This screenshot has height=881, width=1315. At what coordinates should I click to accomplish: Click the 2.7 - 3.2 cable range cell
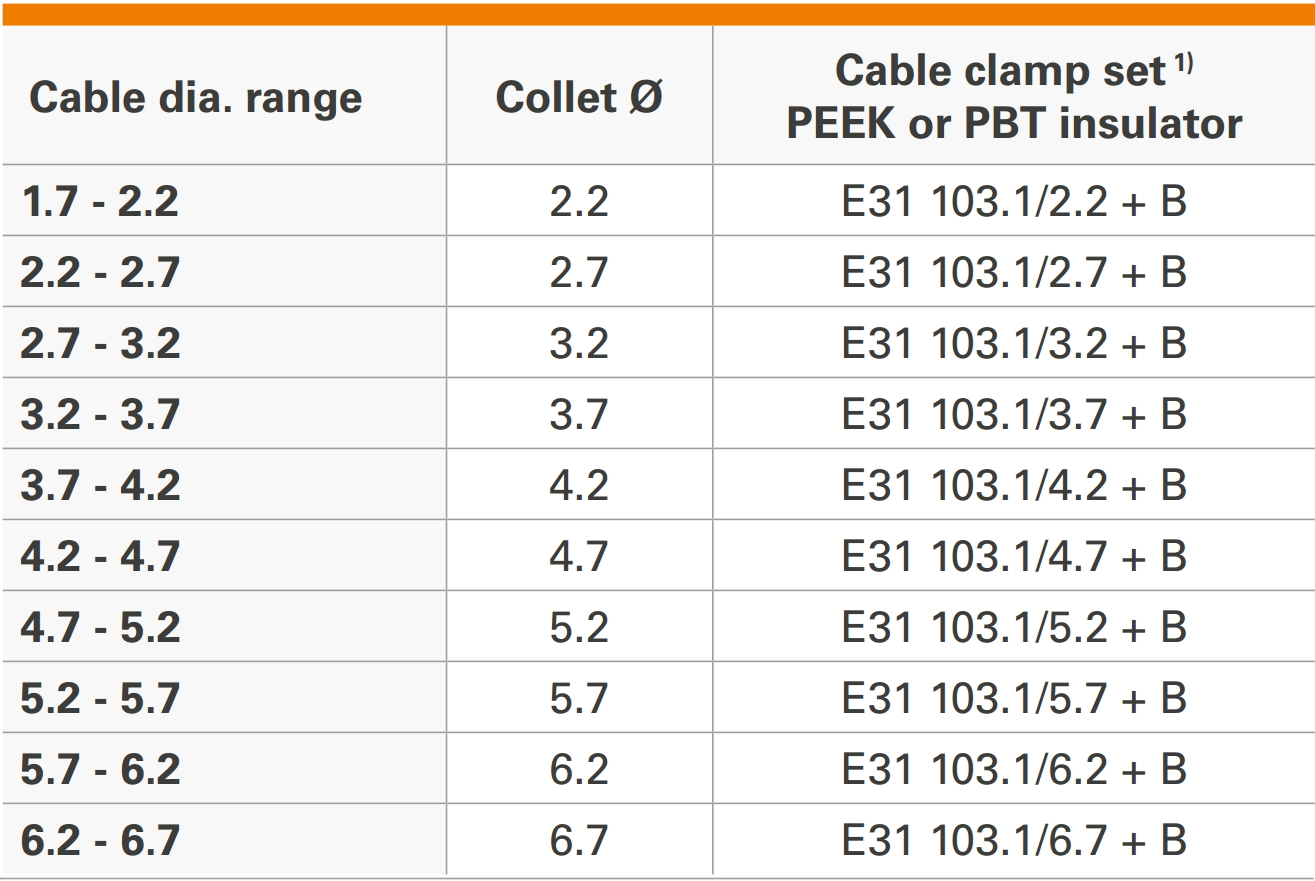click(x=100, y=344)
